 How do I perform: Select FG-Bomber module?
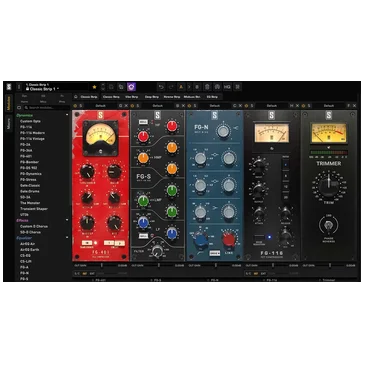pos(29,162)
